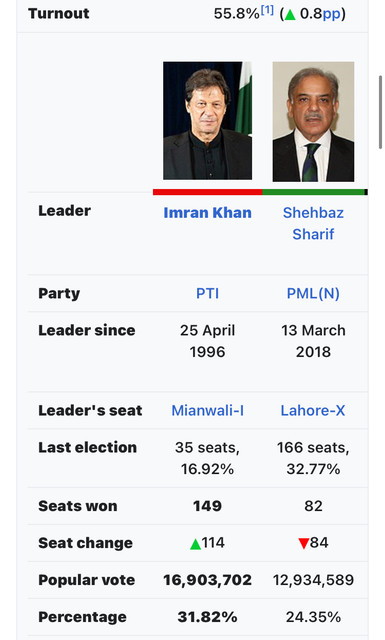Click the 25 April 1996 date
The height and width of the screenshot is (640, 385).
[x=207, y=341]
